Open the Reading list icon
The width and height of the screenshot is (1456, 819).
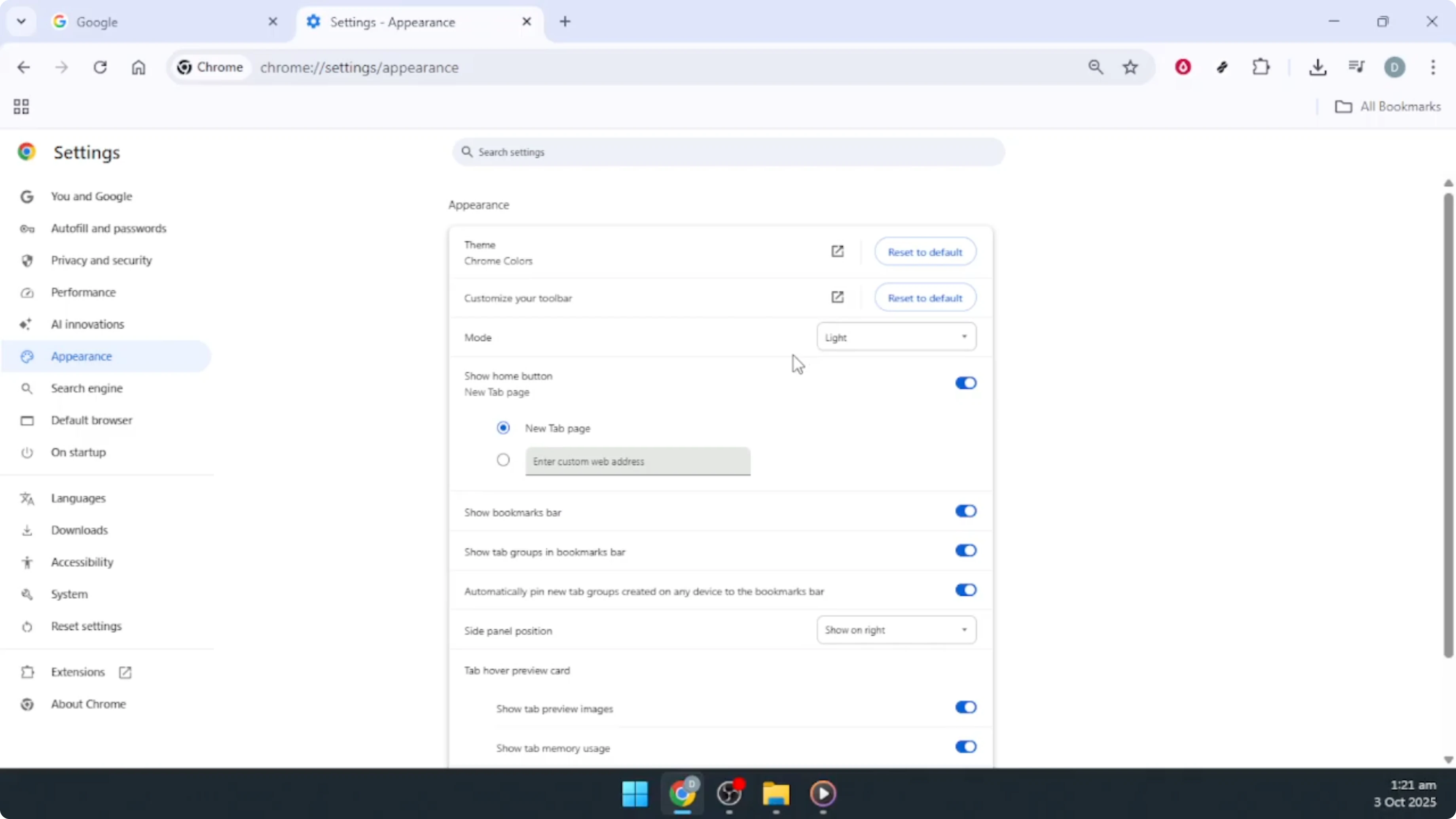[1357, 67]
